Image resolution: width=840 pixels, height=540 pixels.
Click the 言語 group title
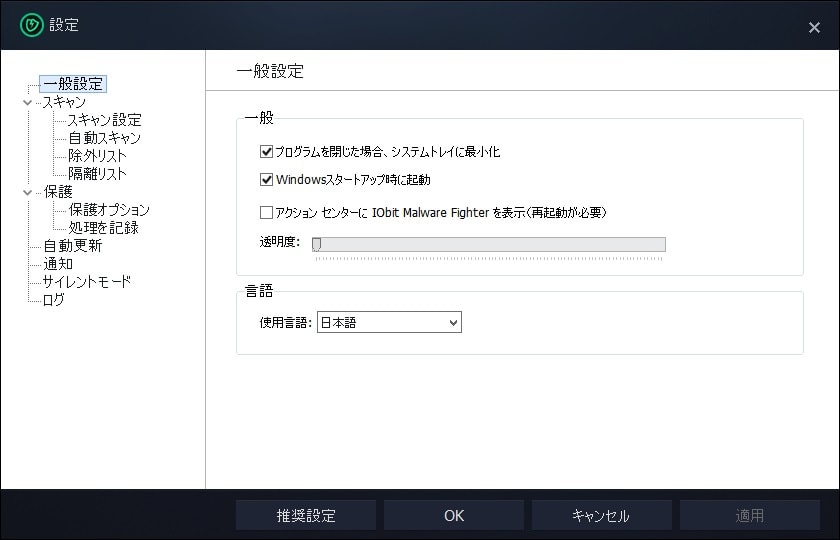259,291
